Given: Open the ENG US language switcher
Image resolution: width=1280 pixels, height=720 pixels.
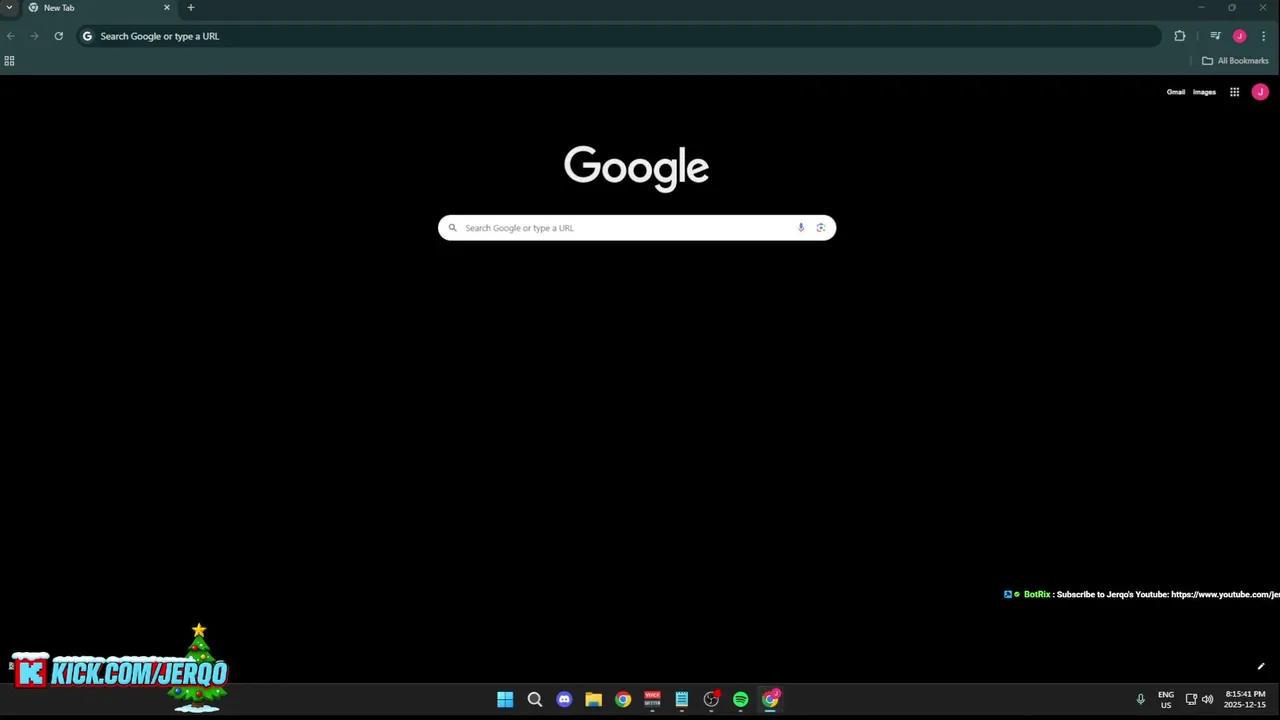Looking at the screenshot, I should click(x=1166, y=700).
